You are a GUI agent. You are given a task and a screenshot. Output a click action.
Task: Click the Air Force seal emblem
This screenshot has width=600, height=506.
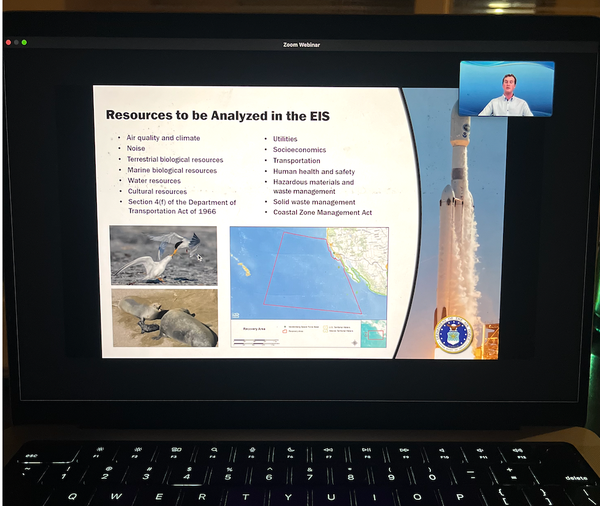pyautogui.click(x=452, y=334)
